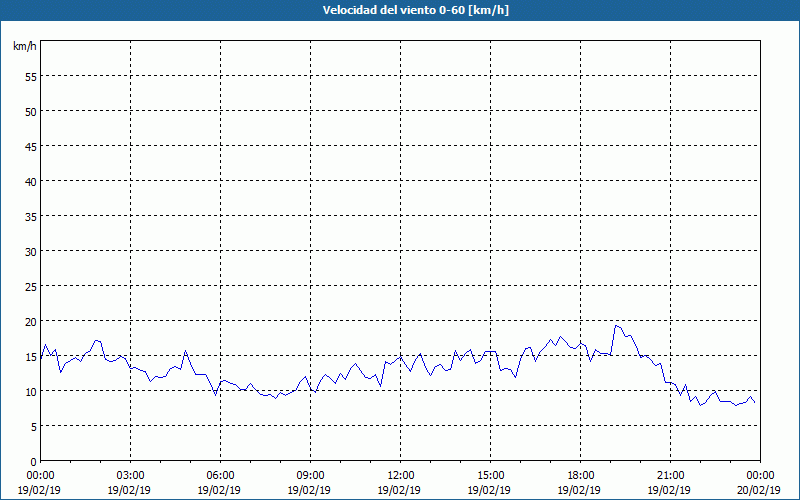Viewport: 800px width, 500px height.
Task: Click the y-axis label '35'
Action: click(x=31, y=216)
